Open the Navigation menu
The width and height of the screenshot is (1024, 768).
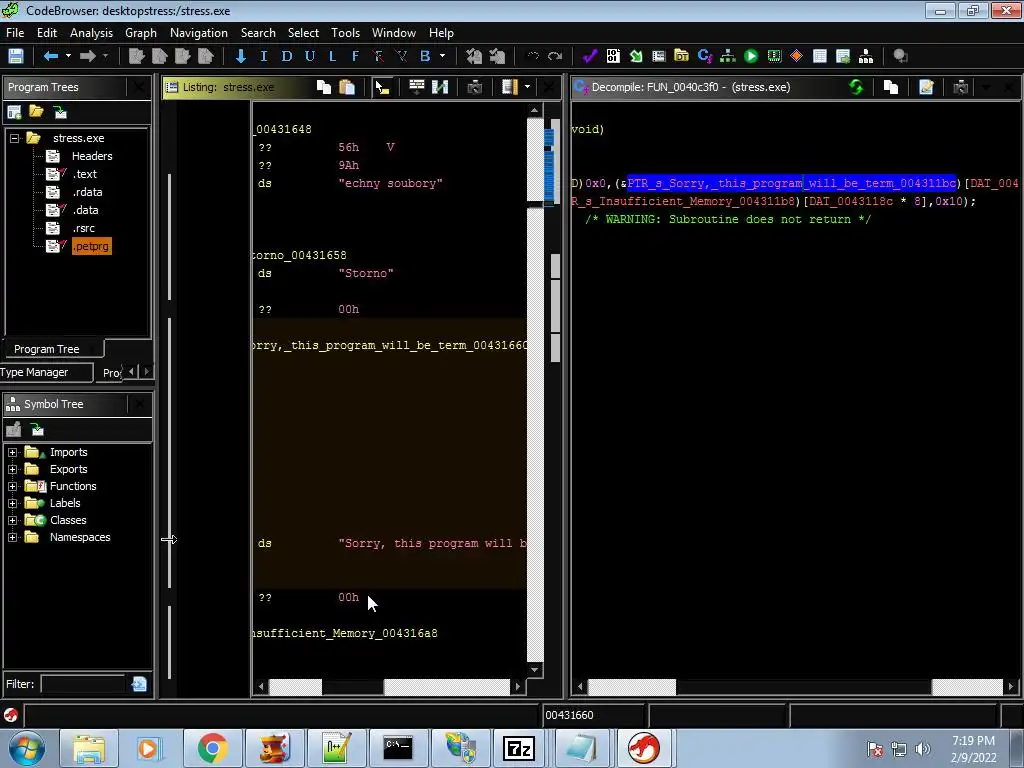pyautogui.click(x=199, y=33)
